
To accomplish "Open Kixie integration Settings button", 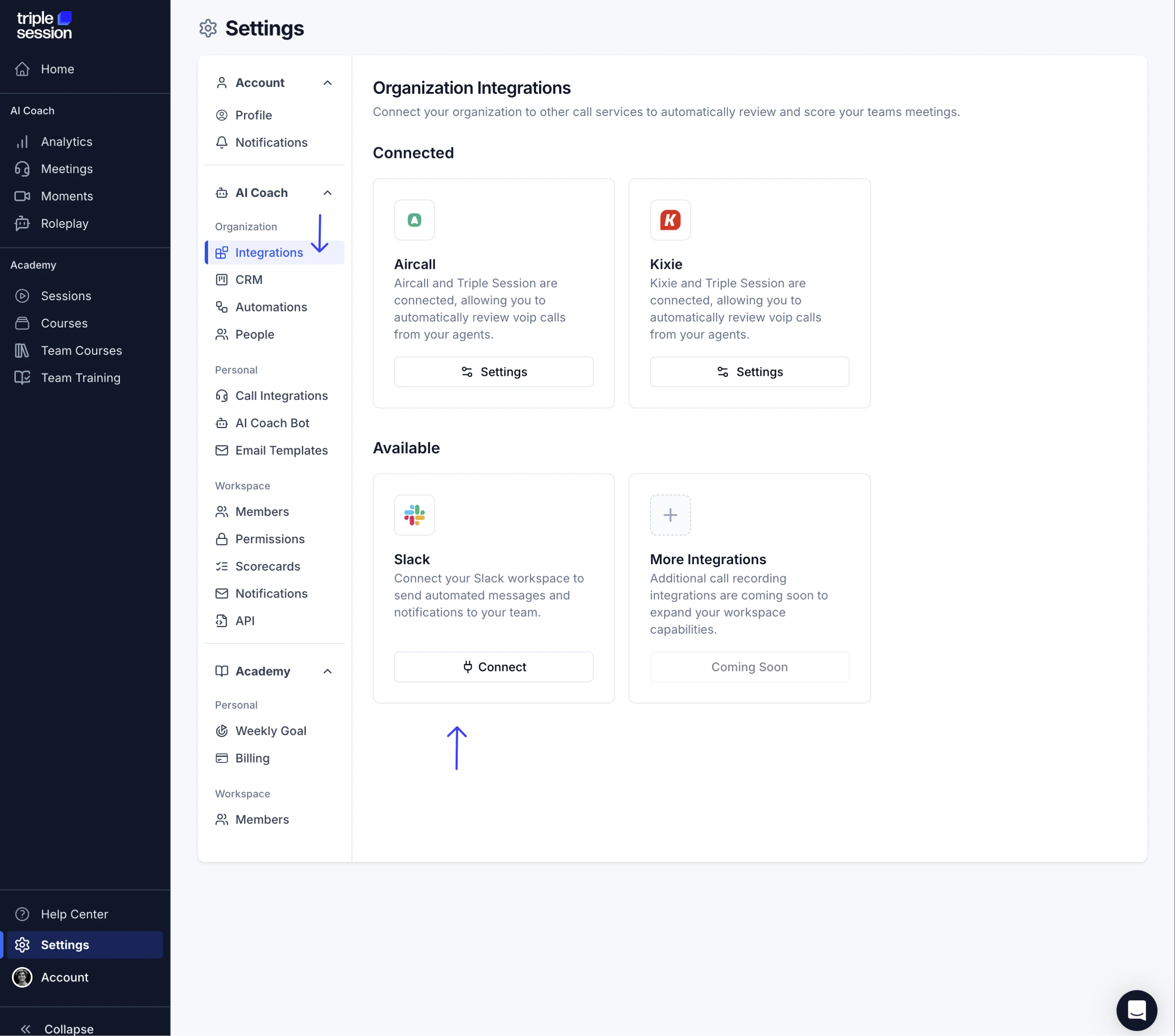I will [x=750, y=372].
